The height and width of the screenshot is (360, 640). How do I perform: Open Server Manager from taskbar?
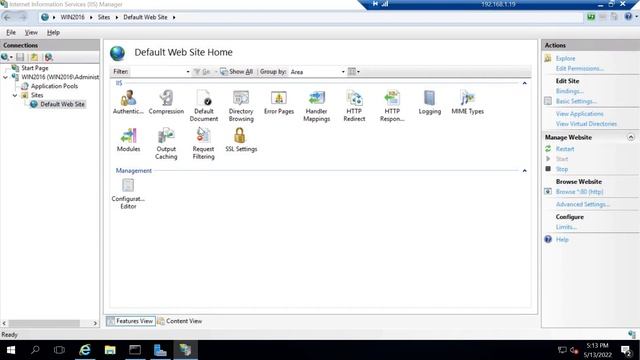coord(160,350)
